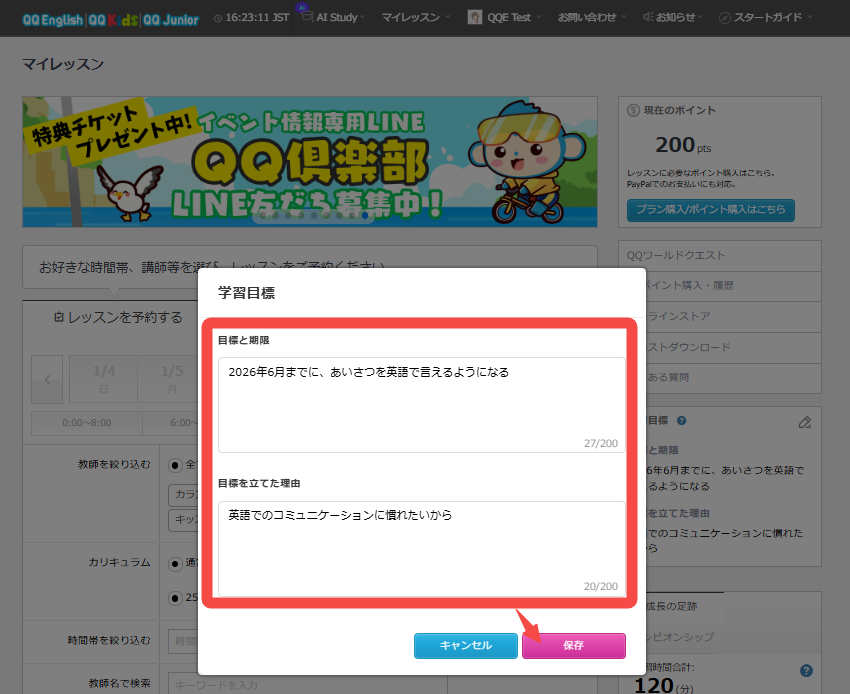This screenshot has width=850, height=694.
Task: Select the first 教師を絞り込む radio button
Action: click(x=175, y=465)
